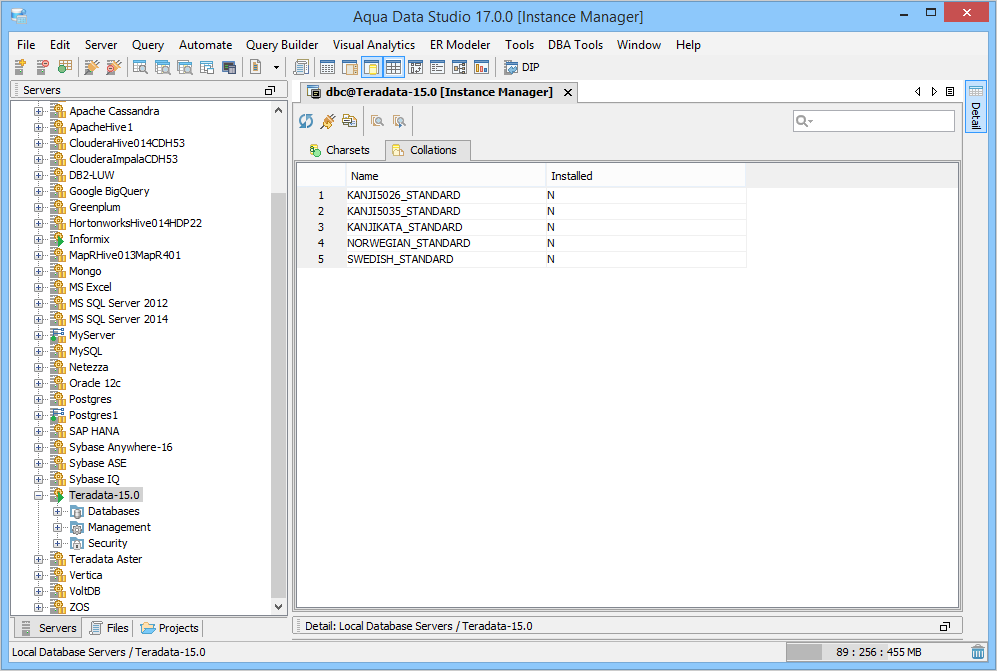Click the hierarchy diagram toolbar icon
This screenshot has height=671, width=997.
(x=459, y=67)
